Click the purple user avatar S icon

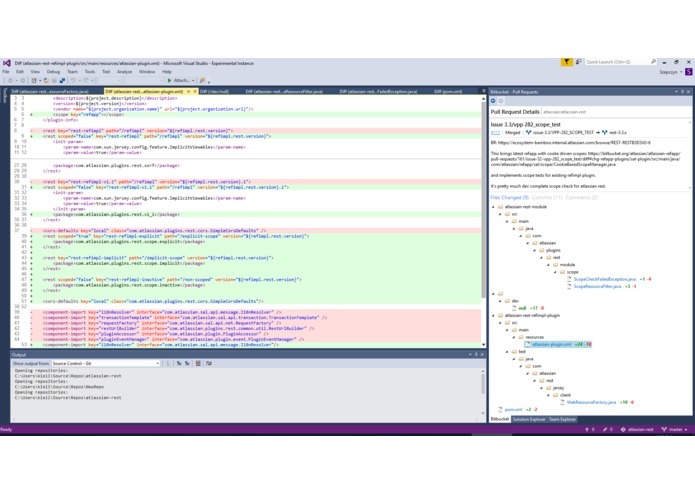click(688, 71)
